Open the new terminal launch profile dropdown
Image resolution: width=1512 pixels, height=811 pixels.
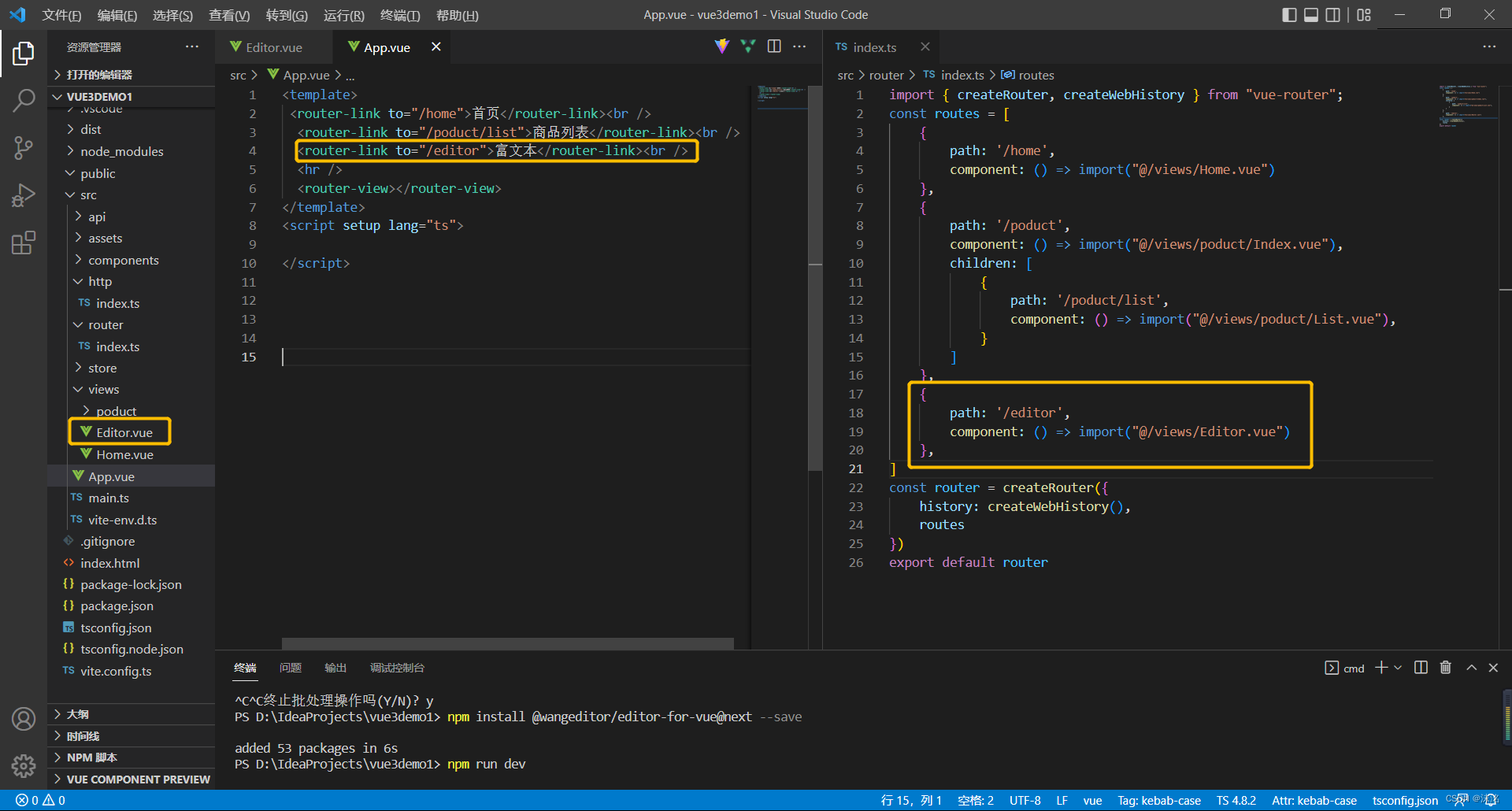[x=1399, y=668]
